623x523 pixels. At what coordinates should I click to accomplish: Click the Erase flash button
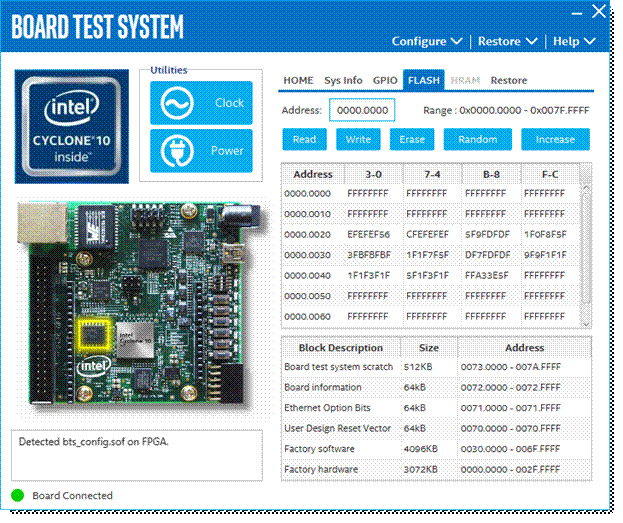[x=412, y=139]
